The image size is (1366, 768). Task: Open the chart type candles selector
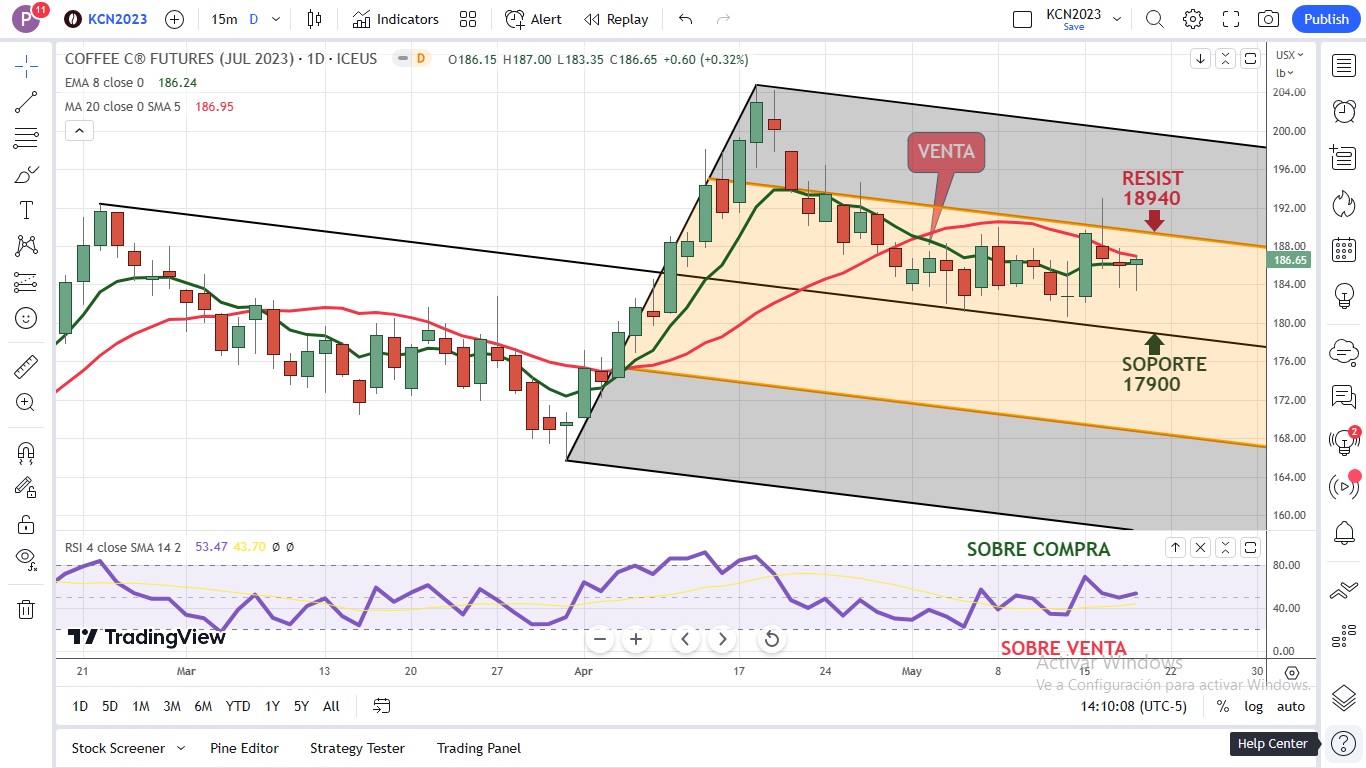pyautogui.click(x=315, y=19)
